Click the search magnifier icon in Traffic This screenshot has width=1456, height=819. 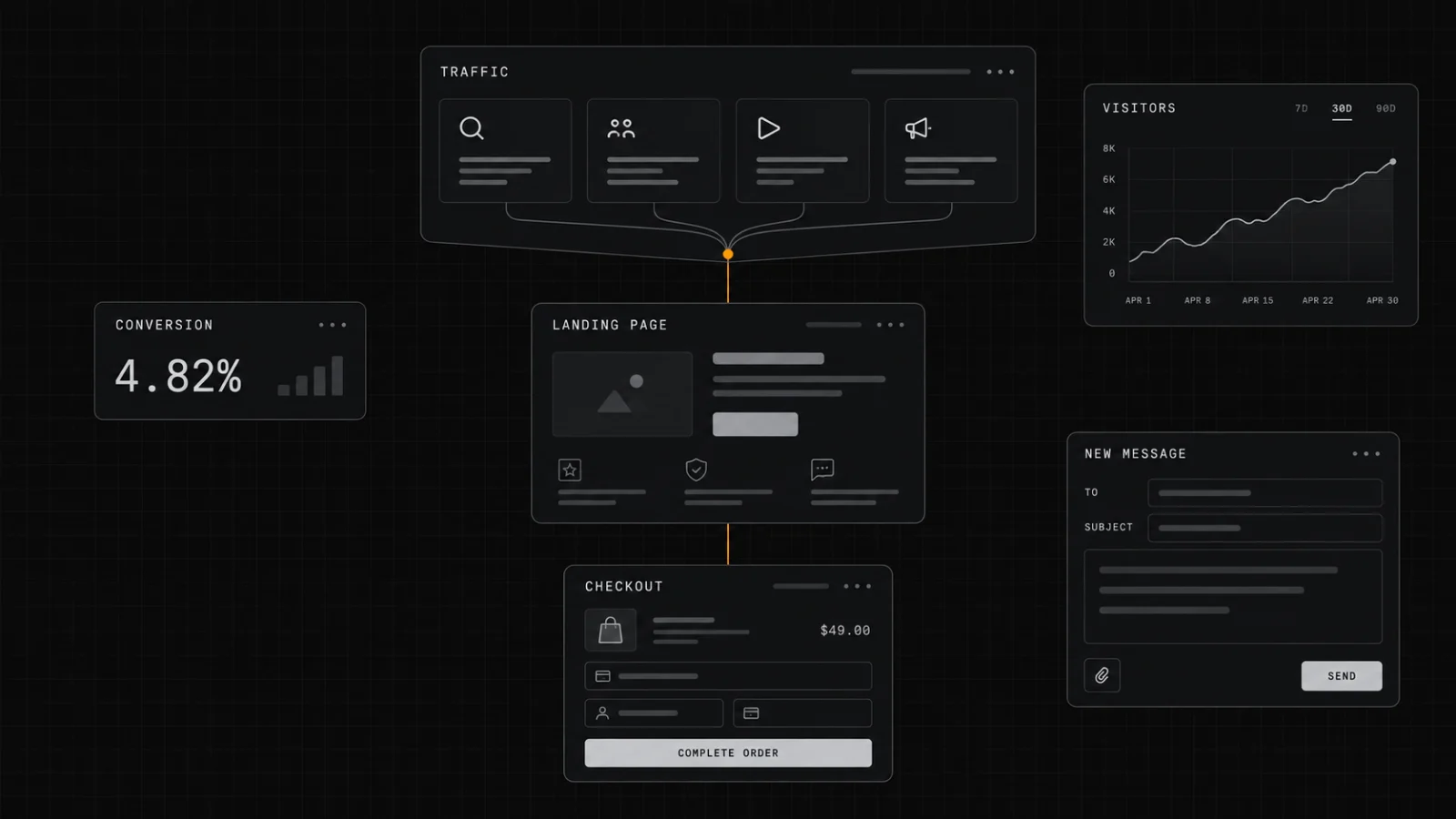[471, 128]
